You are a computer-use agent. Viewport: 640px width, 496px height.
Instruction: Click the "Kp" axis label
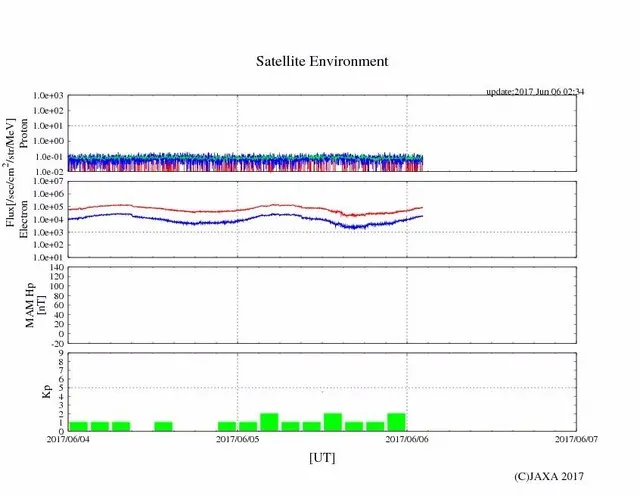tap(47, 391)
